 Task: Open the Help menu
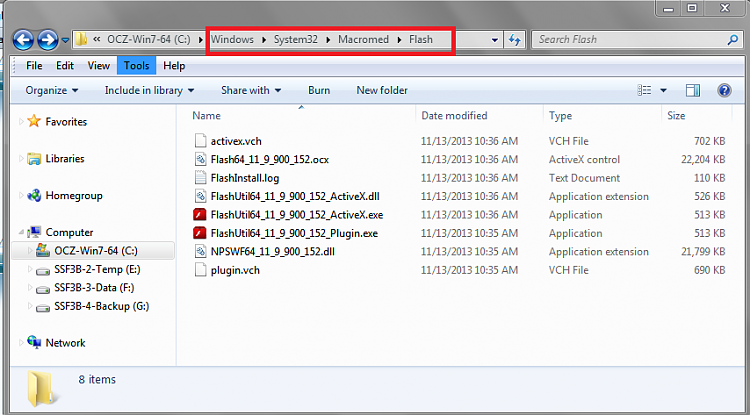(x=174, y=66)
